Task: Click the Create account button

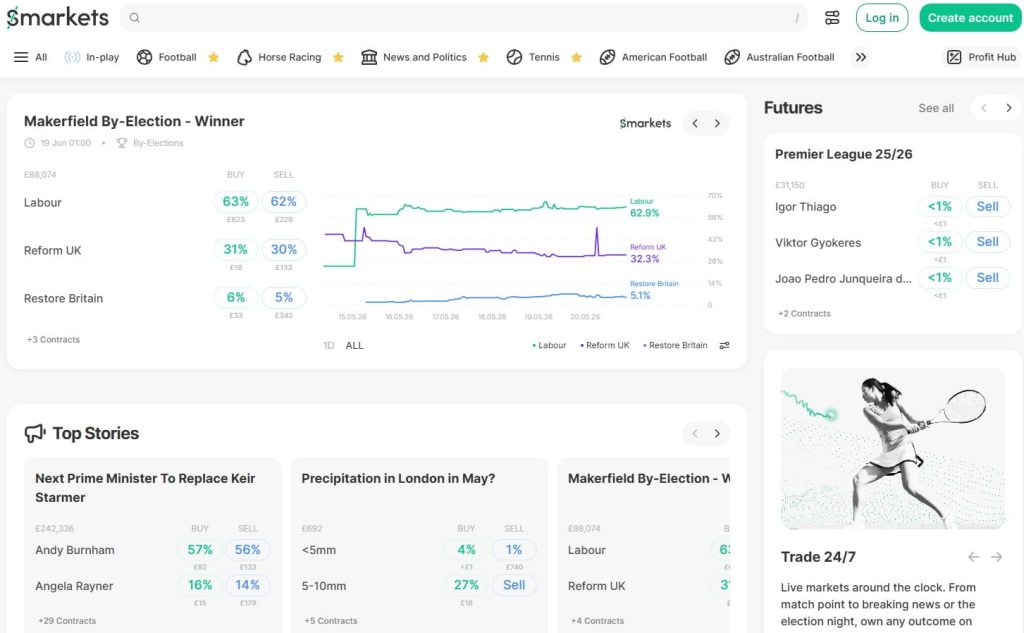Action: tap(970, 18)
